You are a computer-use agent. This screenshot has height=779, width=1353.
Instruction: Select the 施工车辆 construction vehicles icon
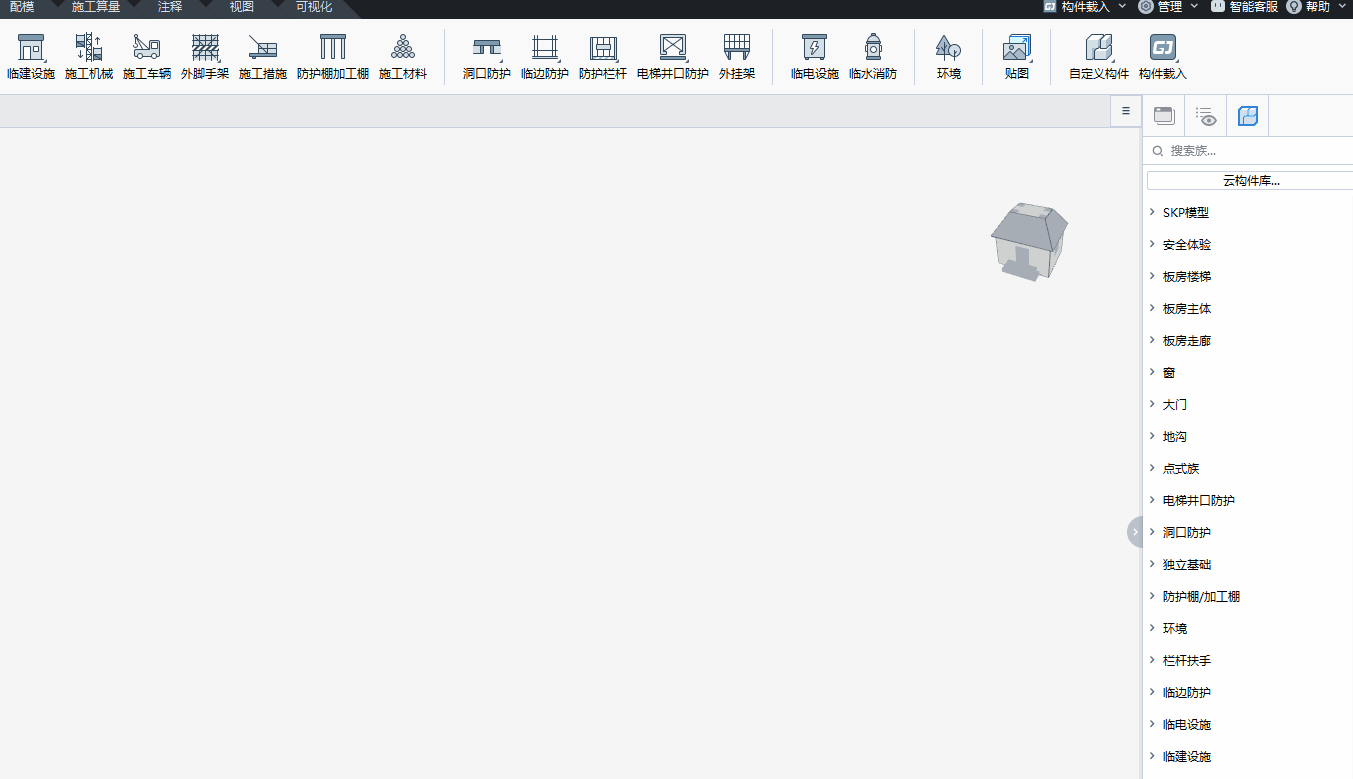[147, 57]
